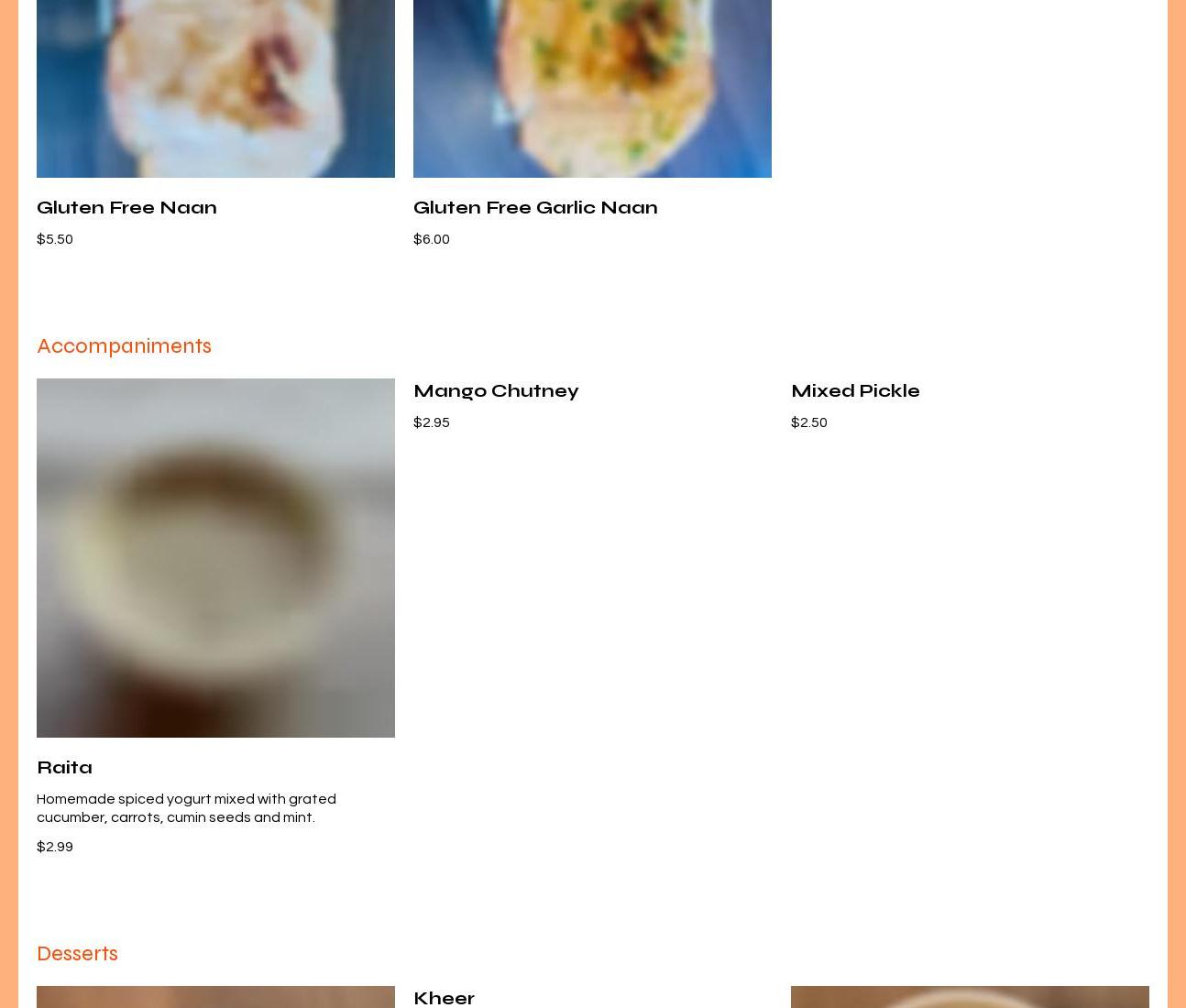Open the Raita dish image
Image resolution: width=1186 pixels, height=1008 pixels.
215,558
